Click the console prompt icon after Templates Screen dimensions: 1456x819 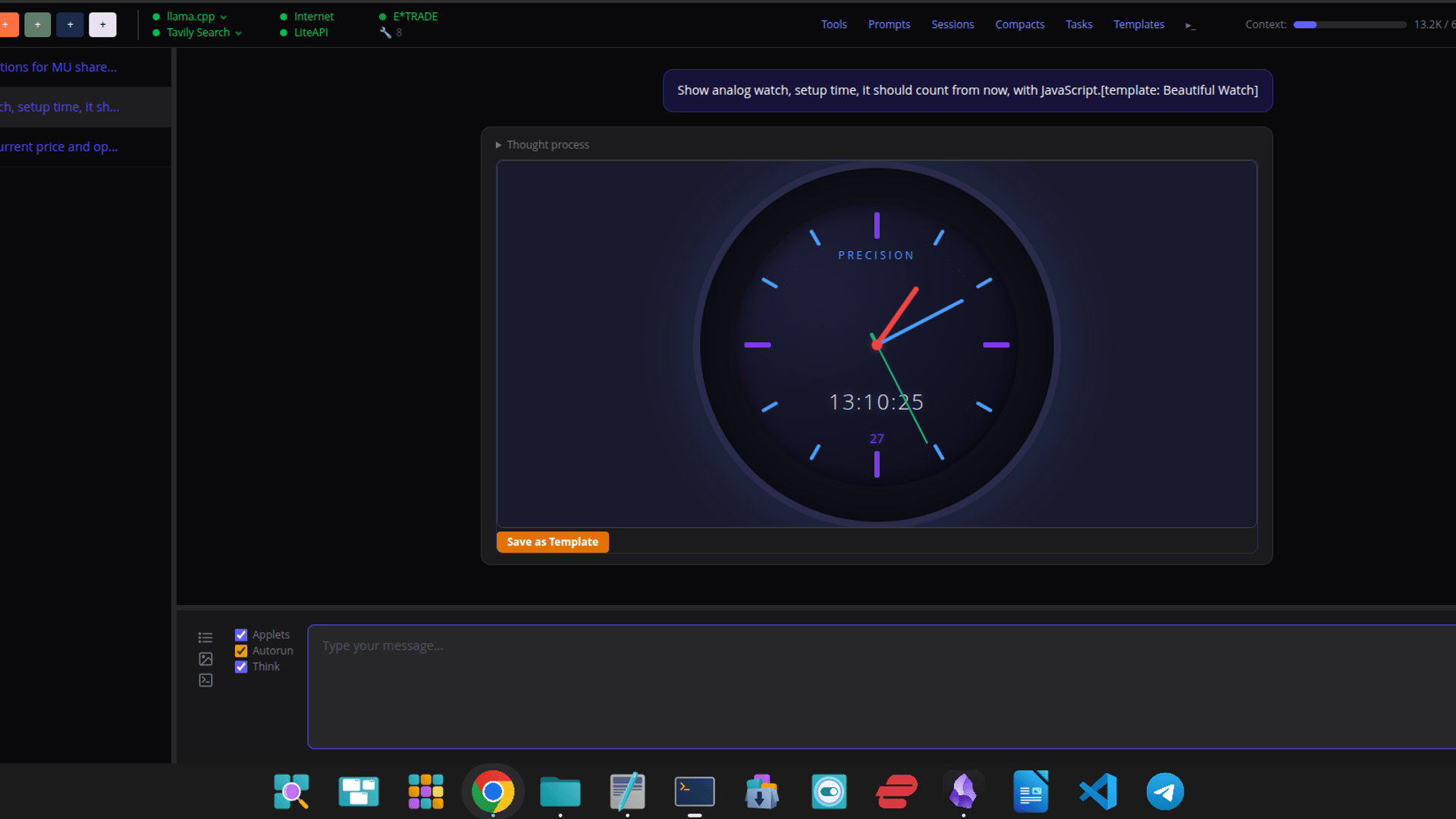1191,25
